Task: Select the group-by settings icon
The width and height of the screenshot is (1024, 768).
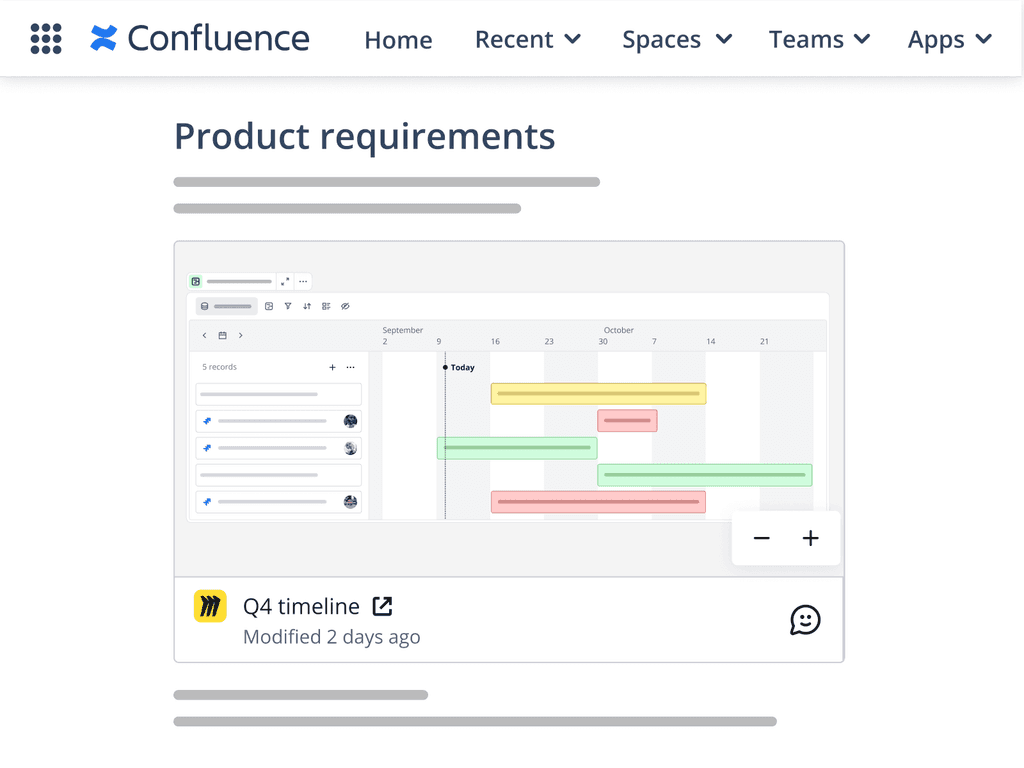Action: (x=326, y=306)
